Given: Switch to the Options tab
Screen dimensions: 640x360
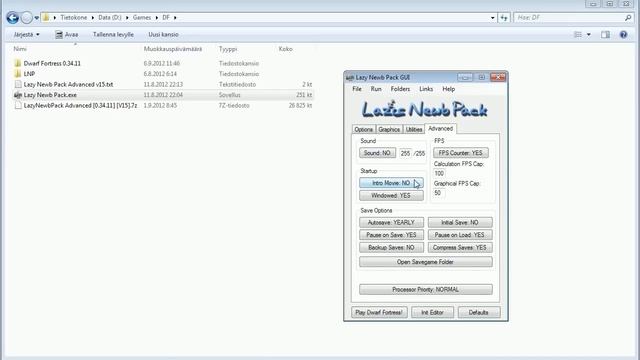Looking at the screenshot, I should tap(363, 129).
